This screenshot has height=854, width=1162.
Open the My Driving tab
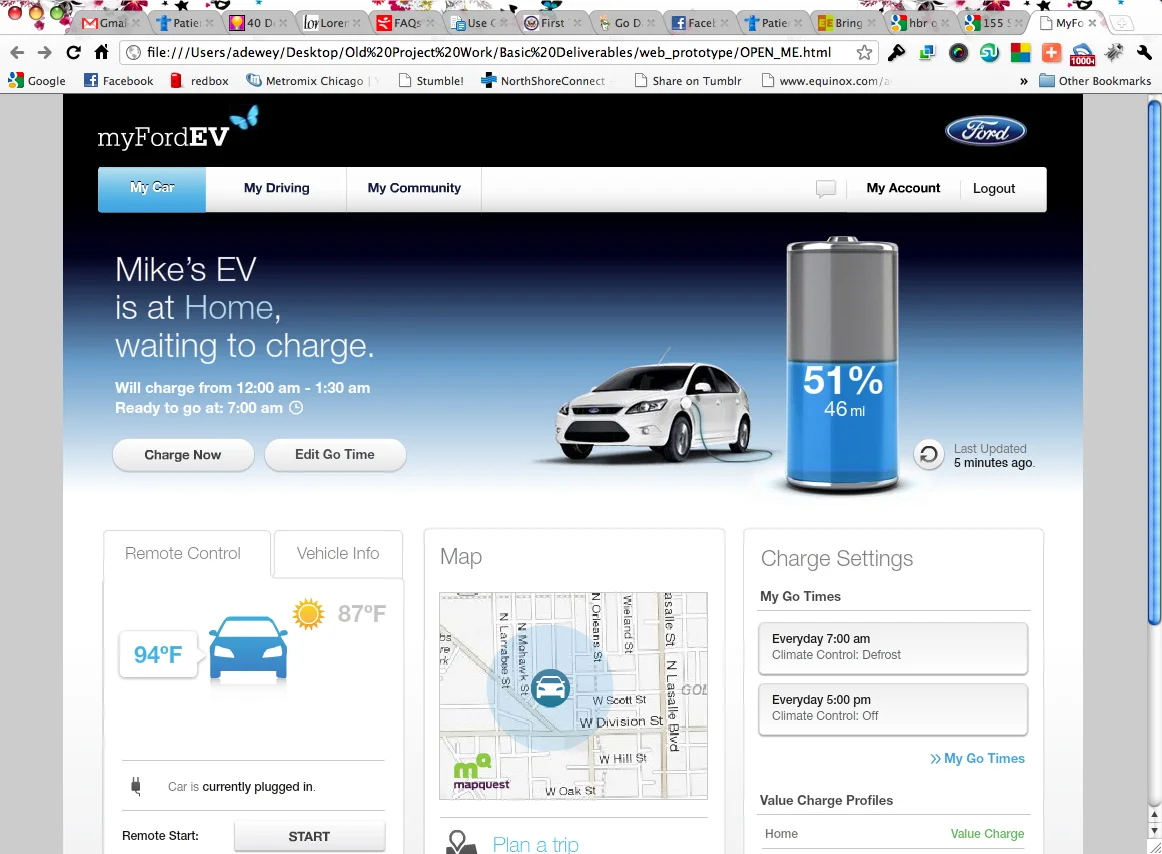[276, 188]
